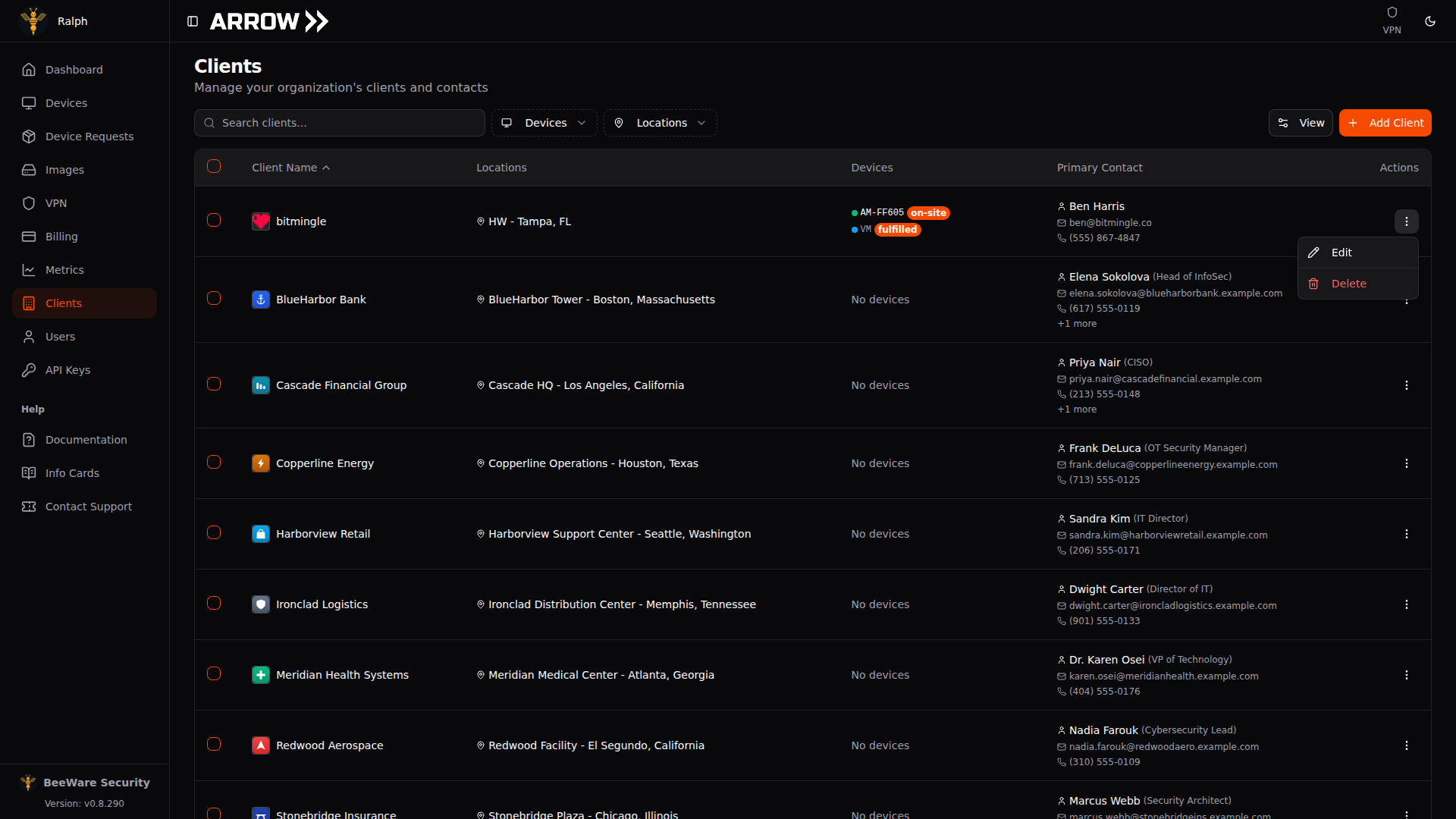Navigate to Billing

(85, 237)
